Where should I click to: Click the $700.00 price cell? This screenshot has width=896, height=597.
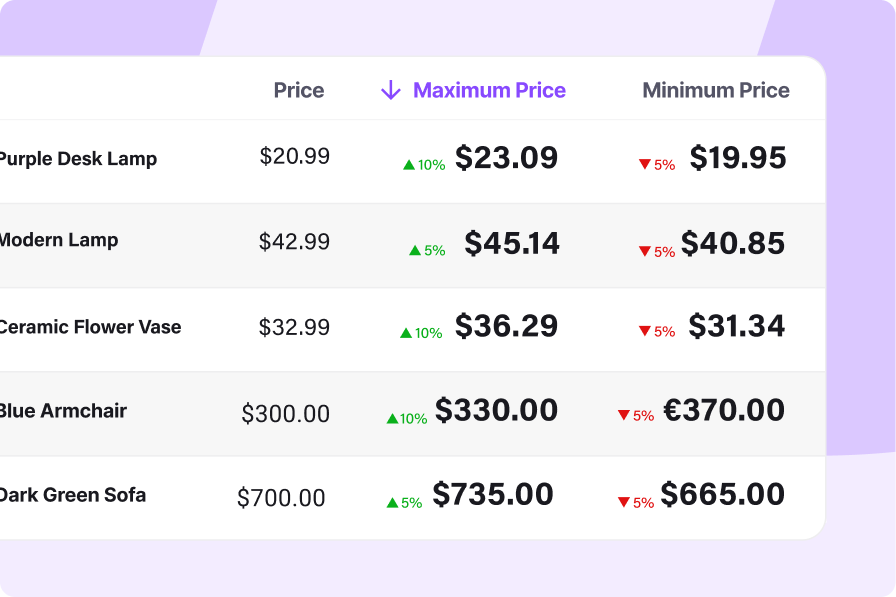[x=281, y=498]
